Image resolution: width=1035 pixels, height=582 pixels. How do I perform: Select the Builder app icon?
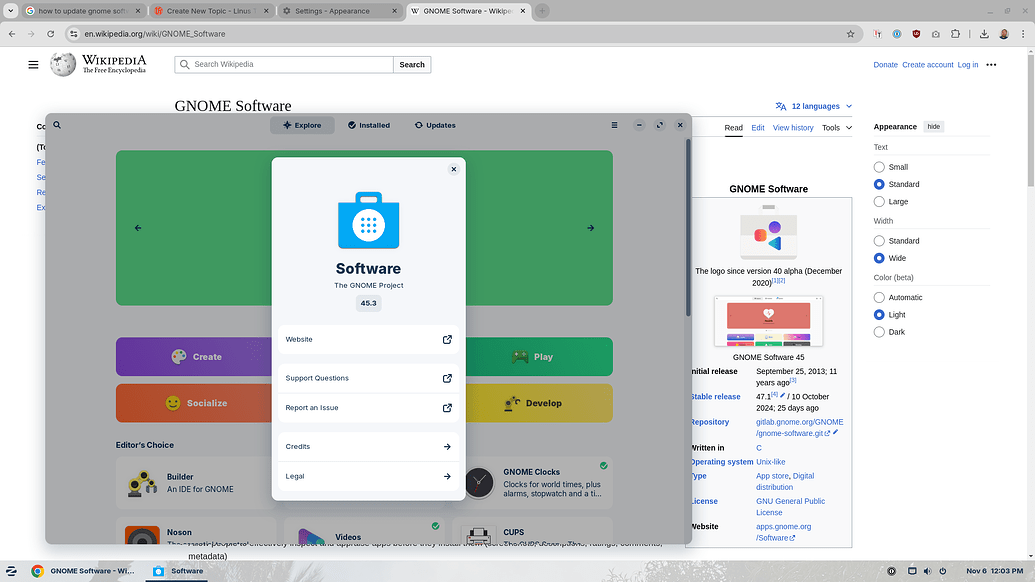(141, 483)
